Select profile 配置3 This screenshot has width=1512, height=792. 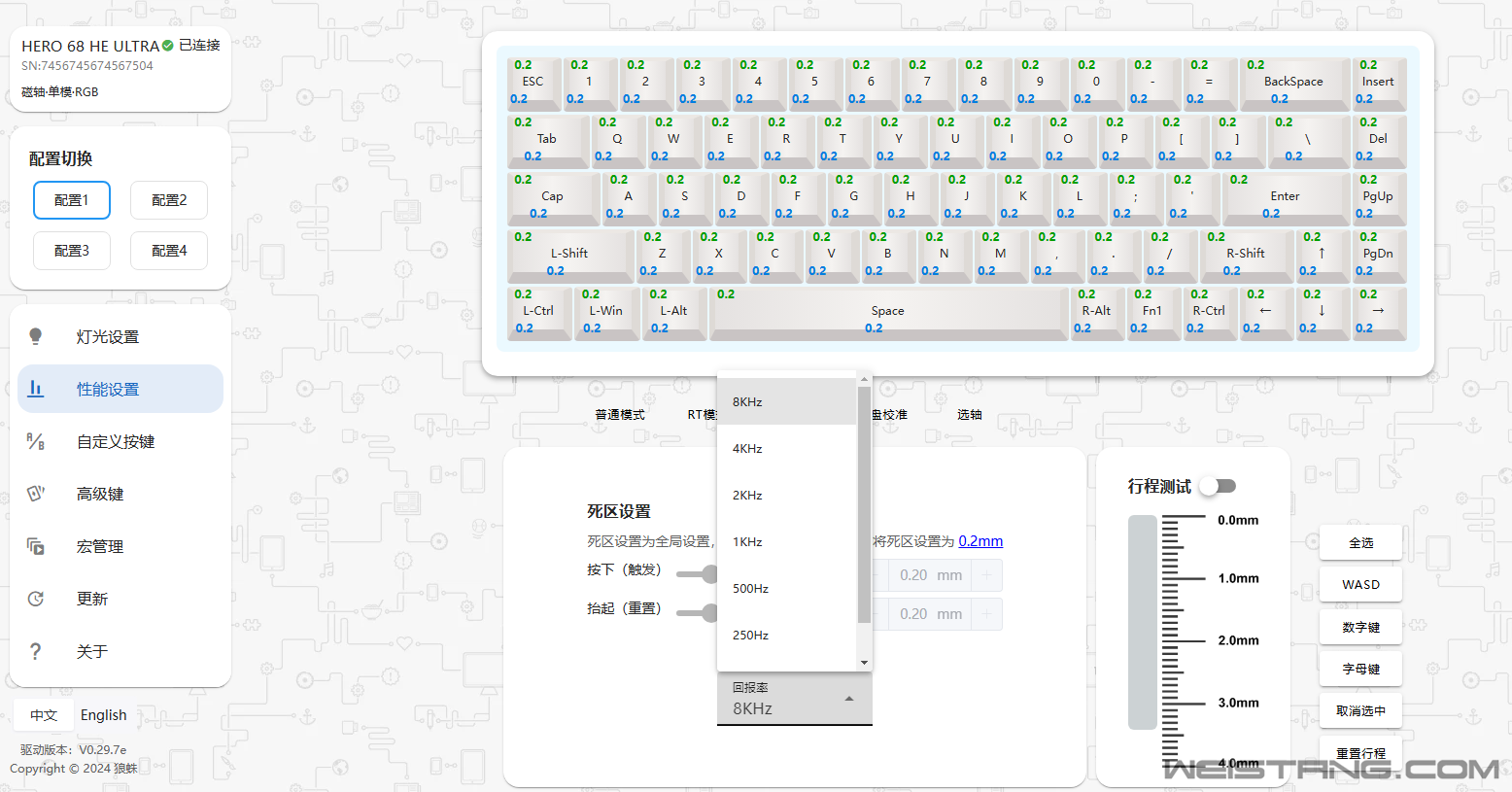72,251
